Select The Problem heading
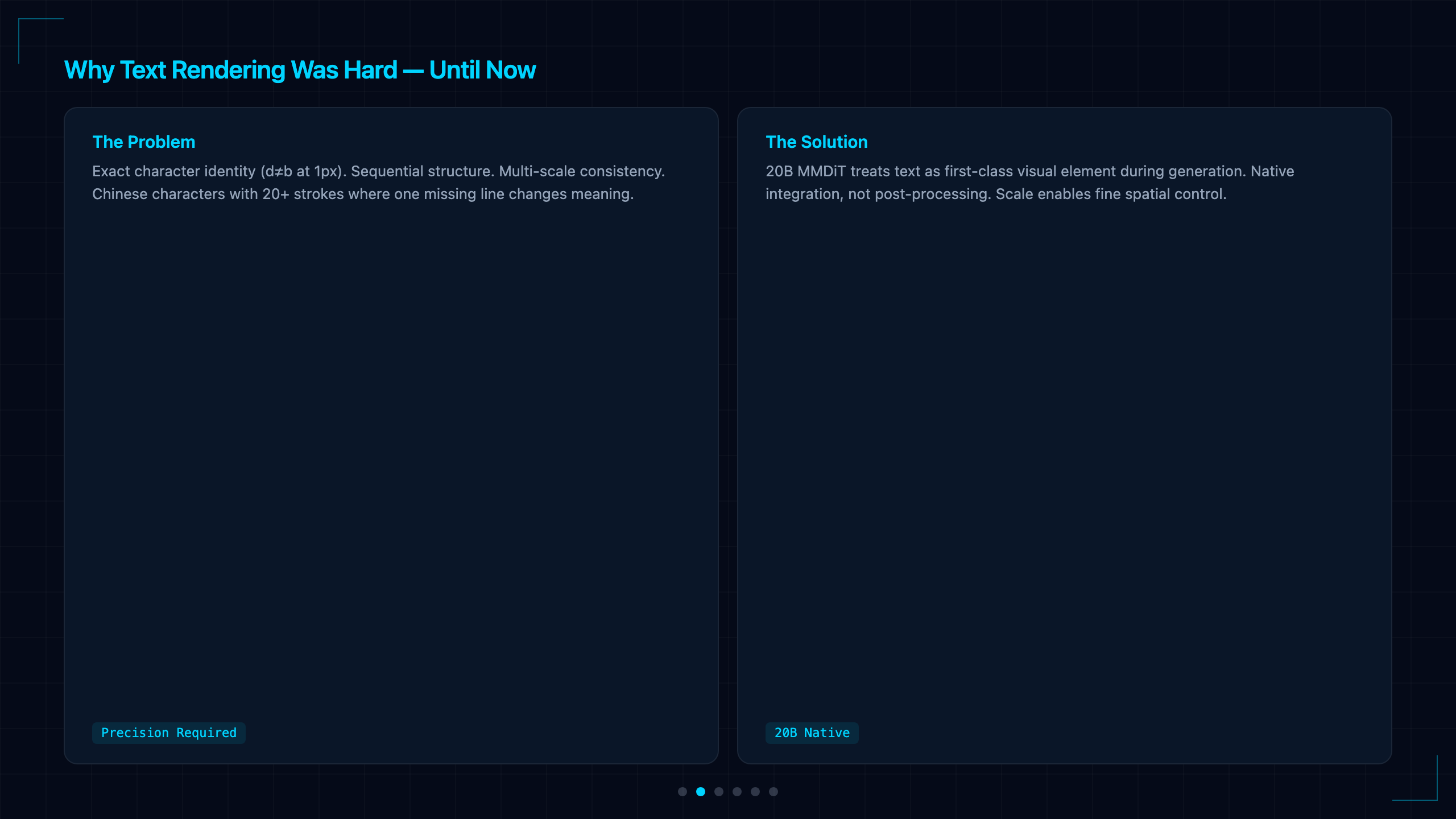 pyautogui.click(x=144, y=142)
